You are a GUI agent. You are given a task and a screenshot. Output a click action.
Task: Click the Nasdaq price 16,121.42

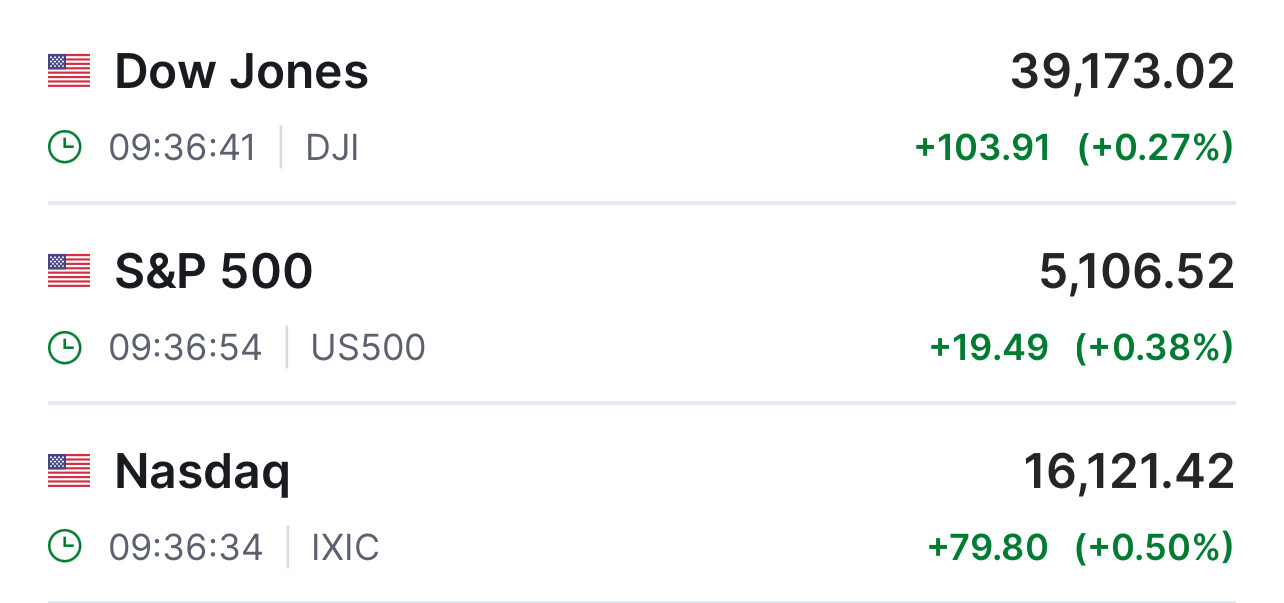[x=1129, y=472]
